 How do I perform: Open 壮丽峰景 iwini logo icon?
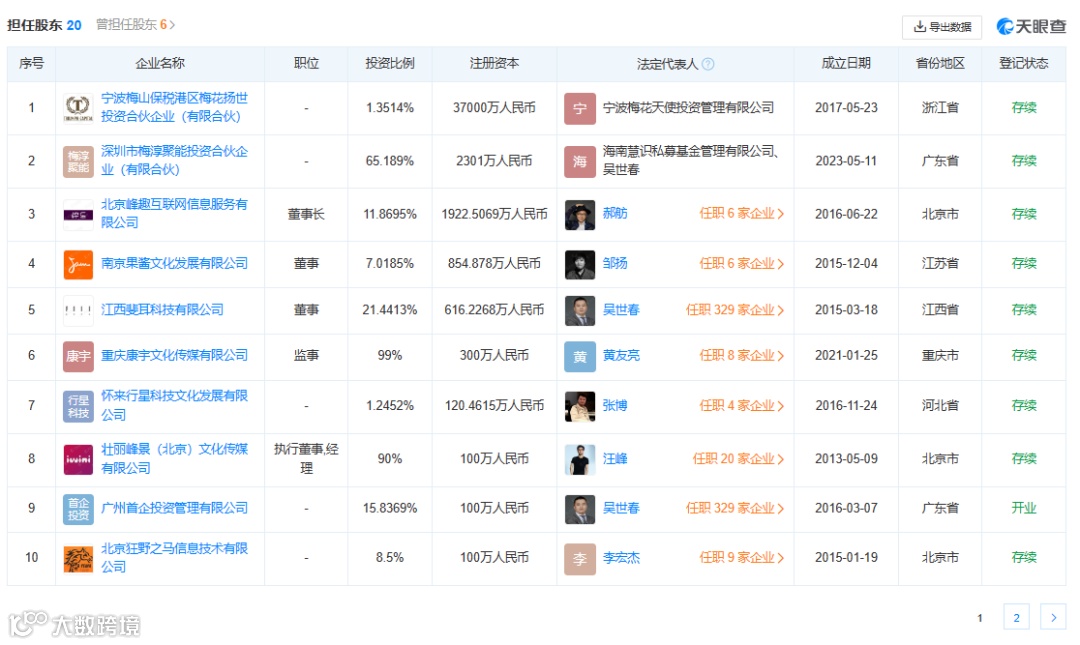pos(79,459)
